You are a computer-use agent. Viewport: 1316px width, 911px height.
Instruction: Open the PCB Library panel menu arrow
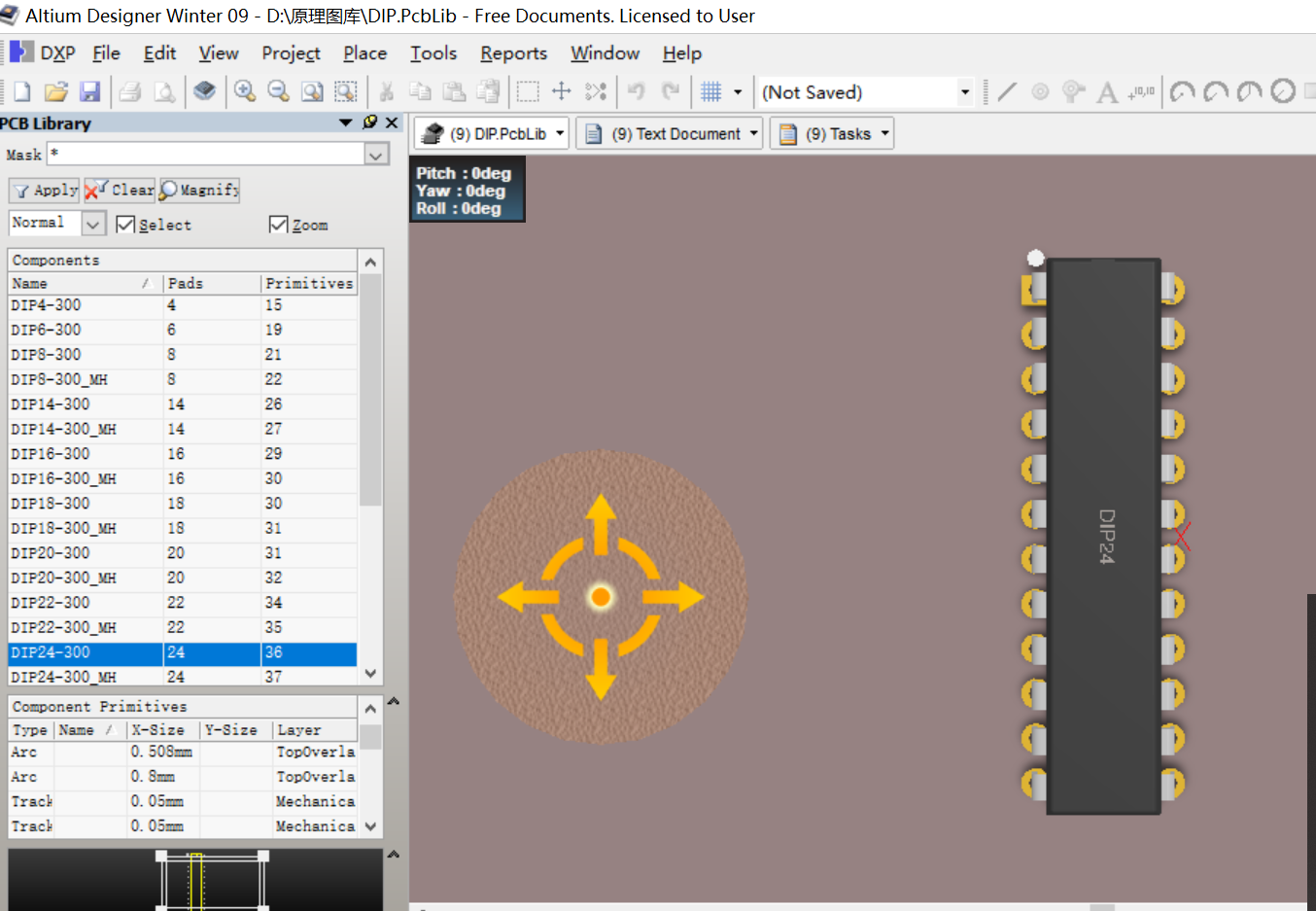pyautogui.click(x=346, y=123)
